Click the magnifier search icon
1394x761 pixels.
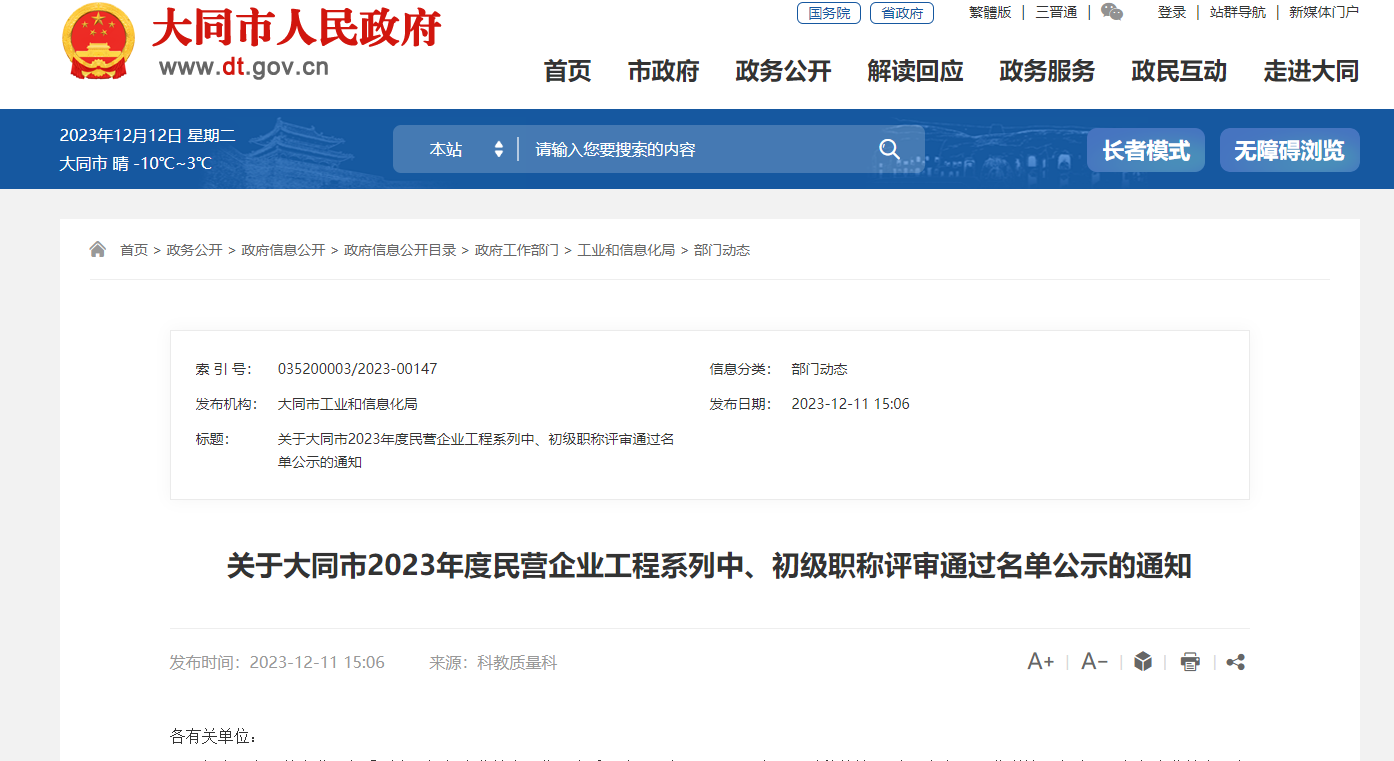coord(889,149)
